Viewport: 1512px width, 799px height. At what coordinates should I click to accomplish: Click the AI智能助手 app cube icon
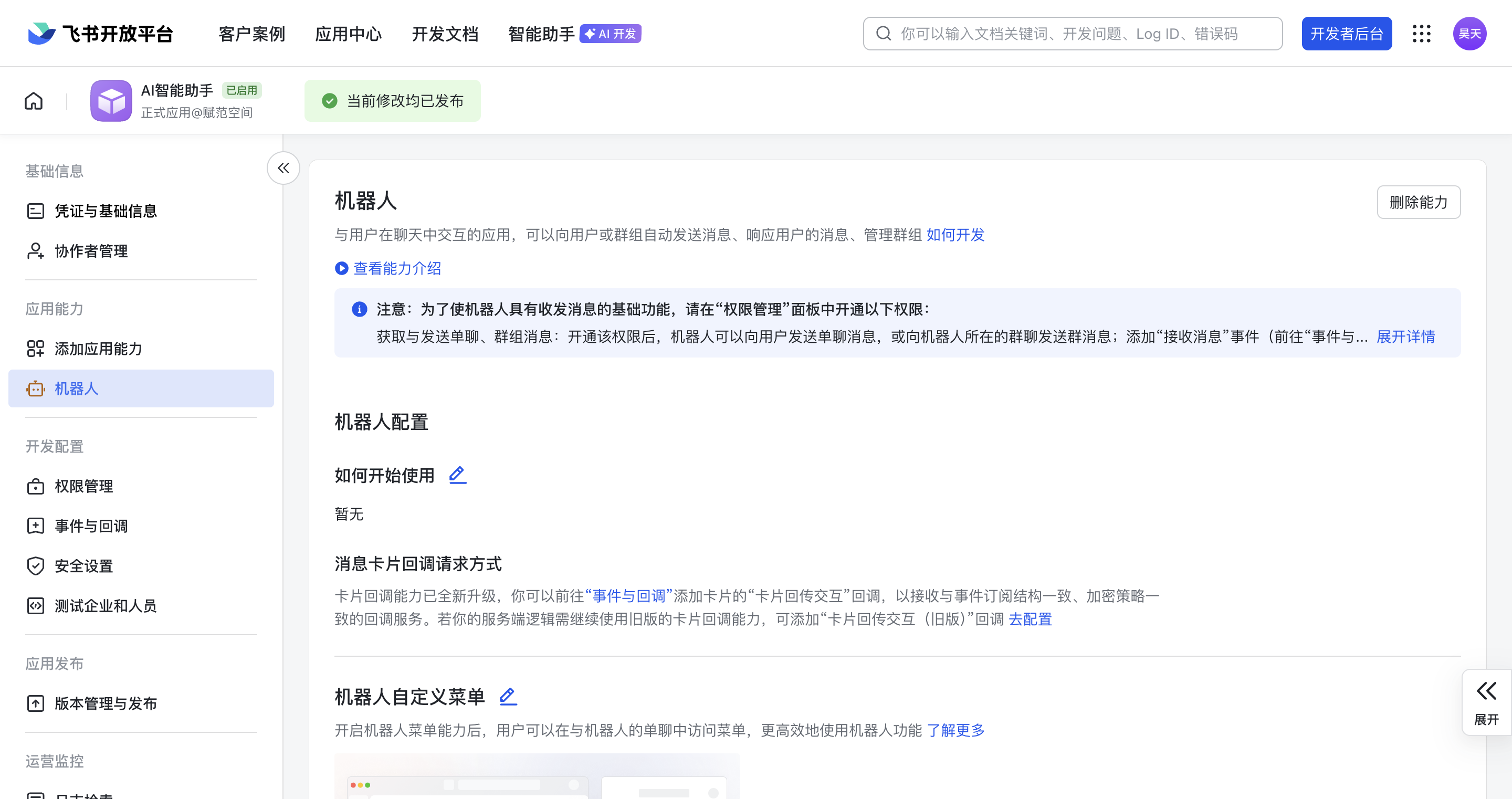pos(111,101)
